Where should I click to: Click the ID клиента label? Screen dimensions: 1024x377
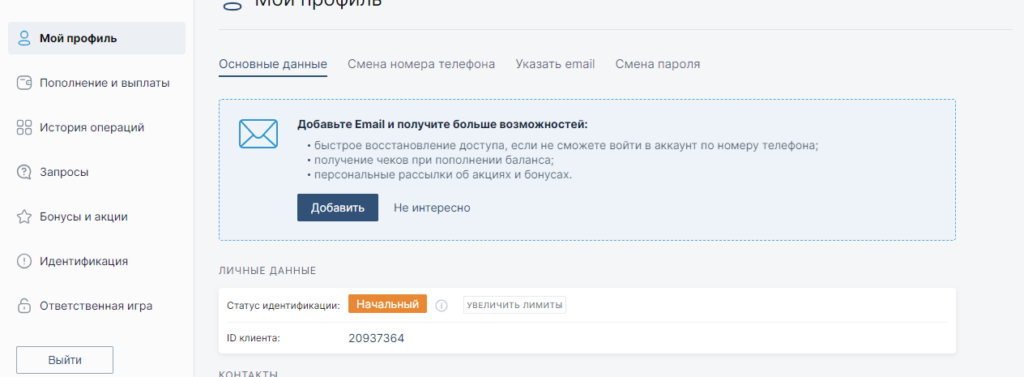point(253,338)
